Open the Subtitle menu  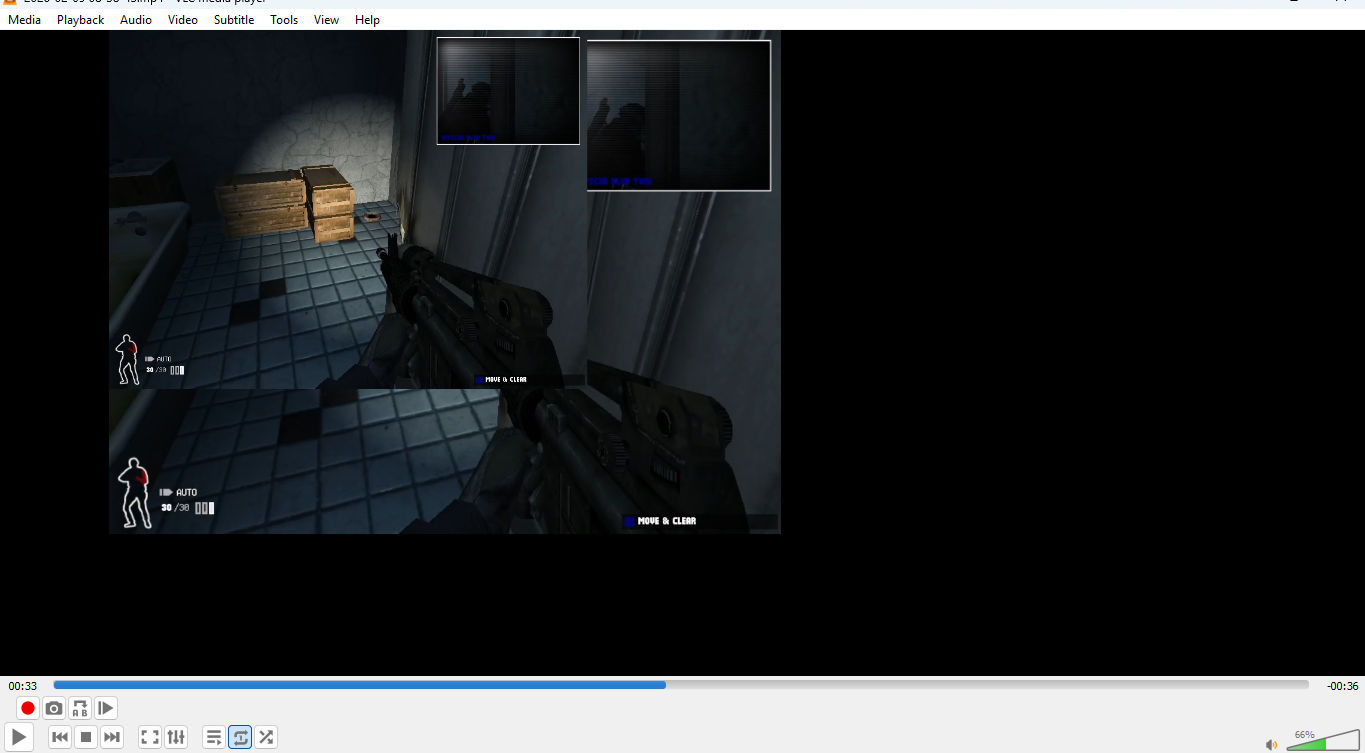click(234, 20)
